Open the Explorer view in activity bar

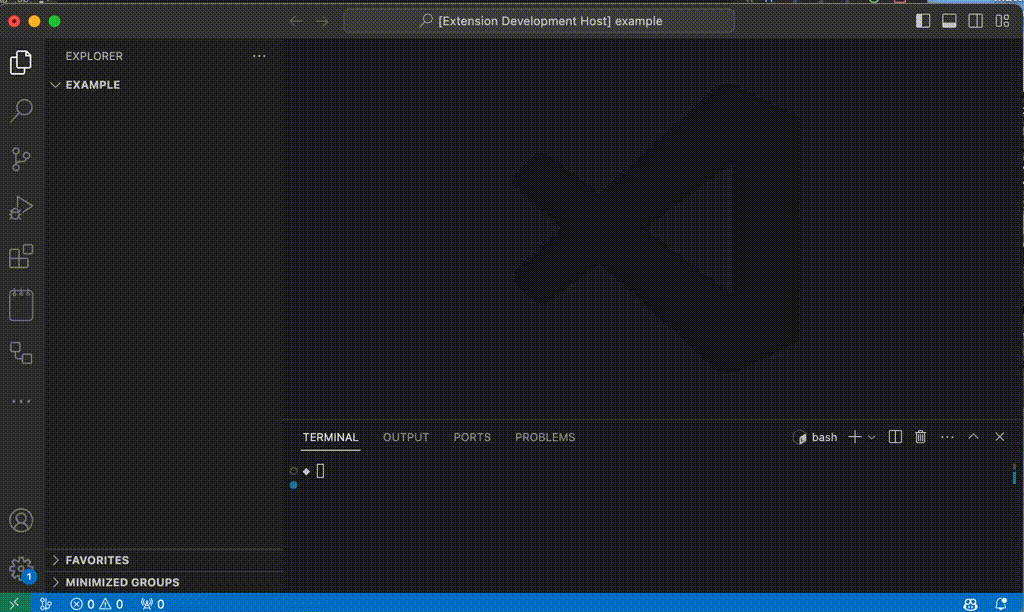21,63
